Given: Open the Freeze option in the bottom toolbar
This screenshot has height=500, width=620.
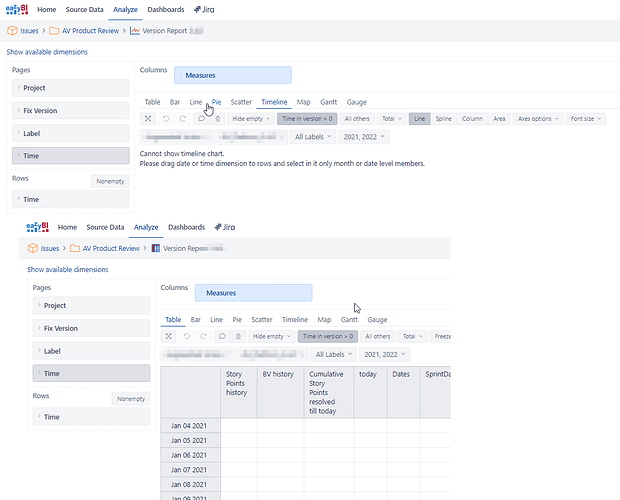Looking at the screenshot, I should coord(440,336).
